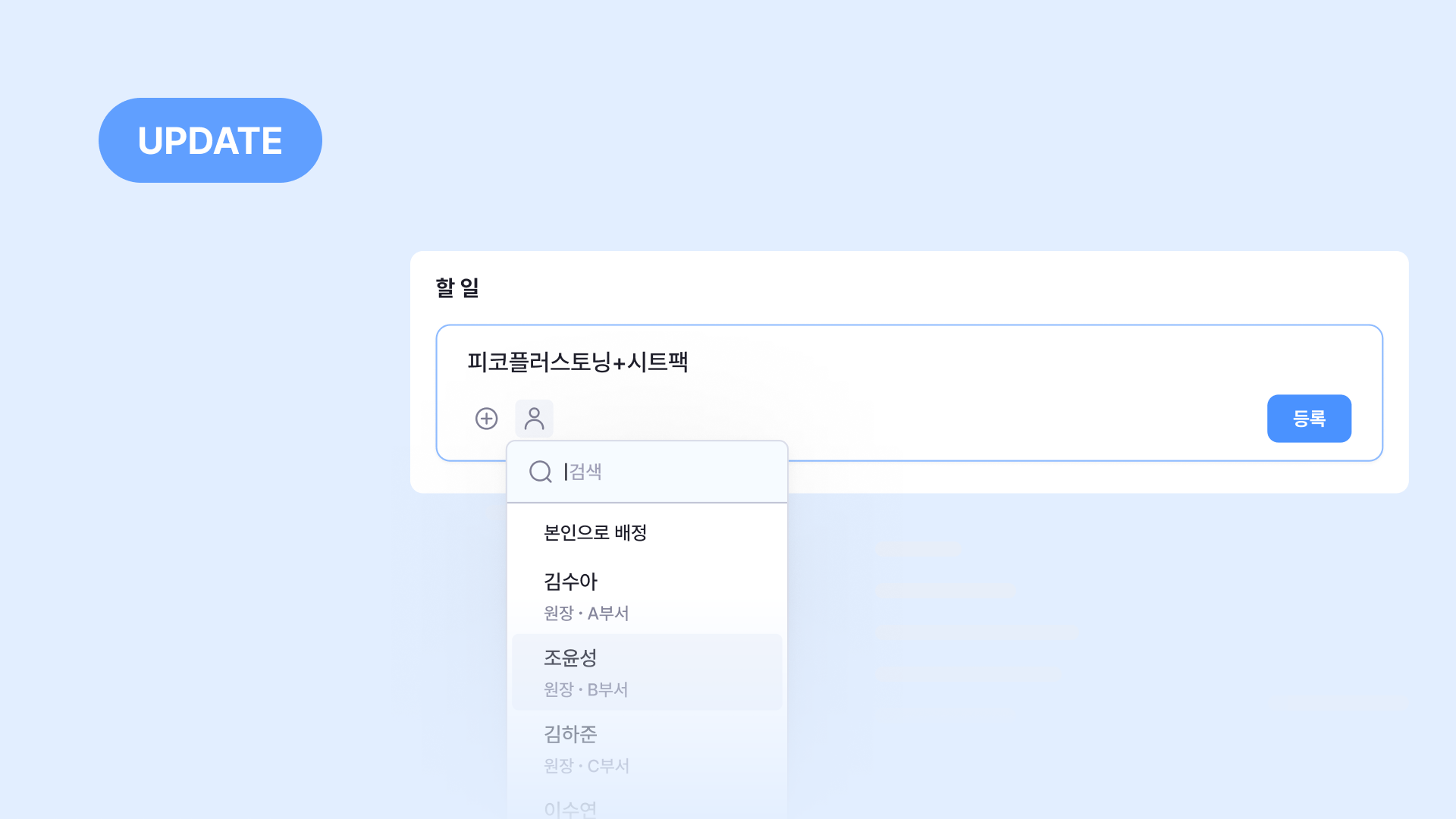Select 본인으로 배정 option
The height and width of the screenshot is (819, 1456).
595,532
